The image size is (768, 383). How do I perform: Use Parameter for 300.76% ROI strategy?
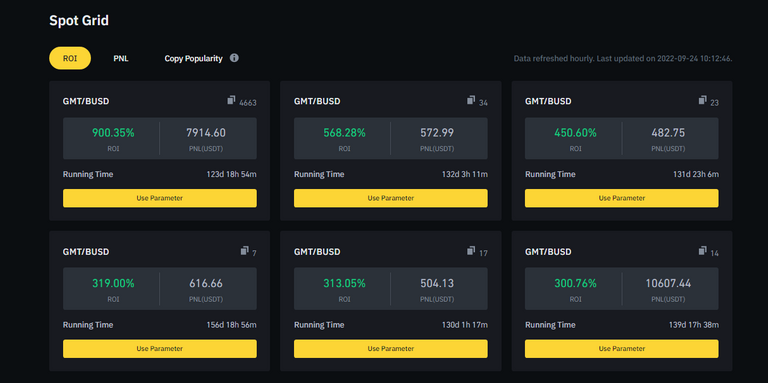click(622, 349)
